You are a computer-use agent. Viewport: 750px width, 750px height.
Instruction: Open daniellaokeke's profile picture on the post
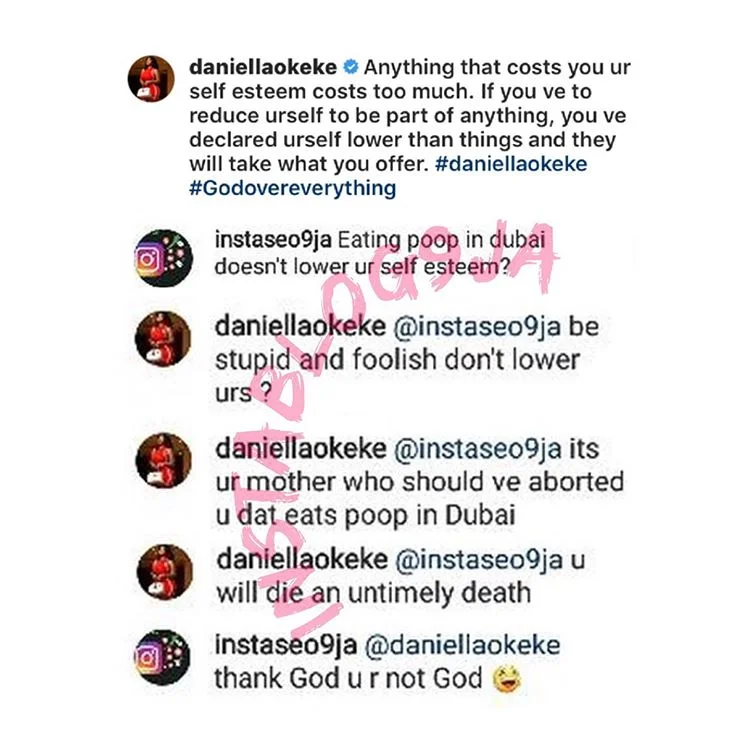151,78
